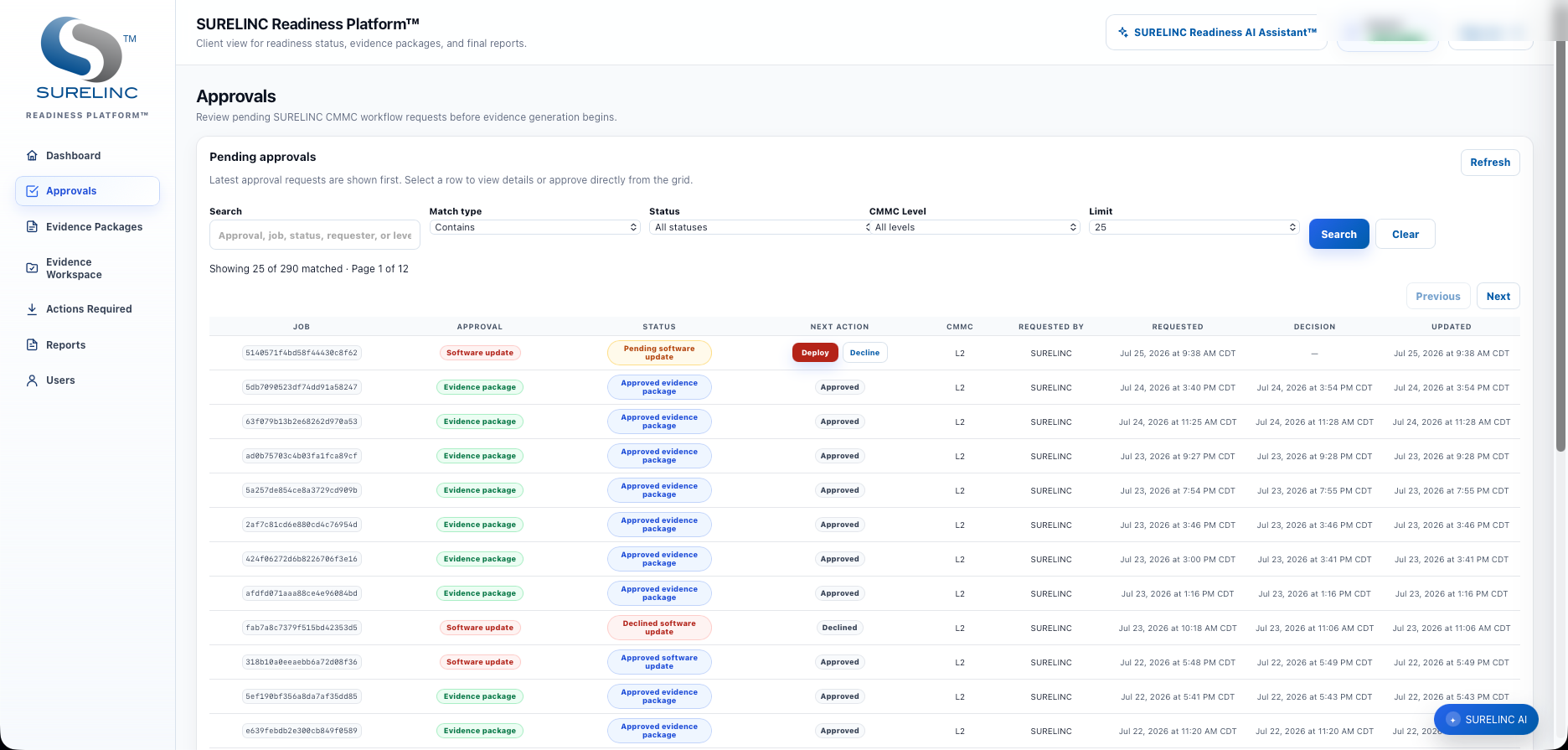The height and width of the screenshot is (750, 1568).
Task: Select job 318b10a0eeaebb6a72d08f36
Action: 302,662
